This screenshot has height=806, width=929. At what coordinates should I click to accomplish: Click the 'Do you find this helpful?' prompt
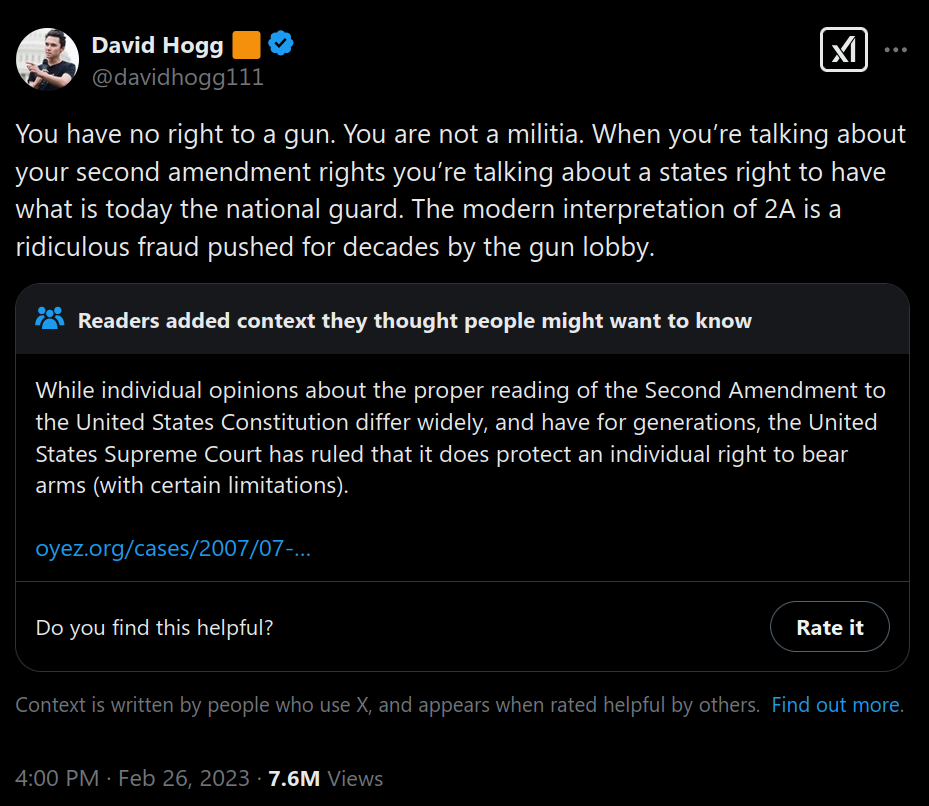tap(155, 627)
